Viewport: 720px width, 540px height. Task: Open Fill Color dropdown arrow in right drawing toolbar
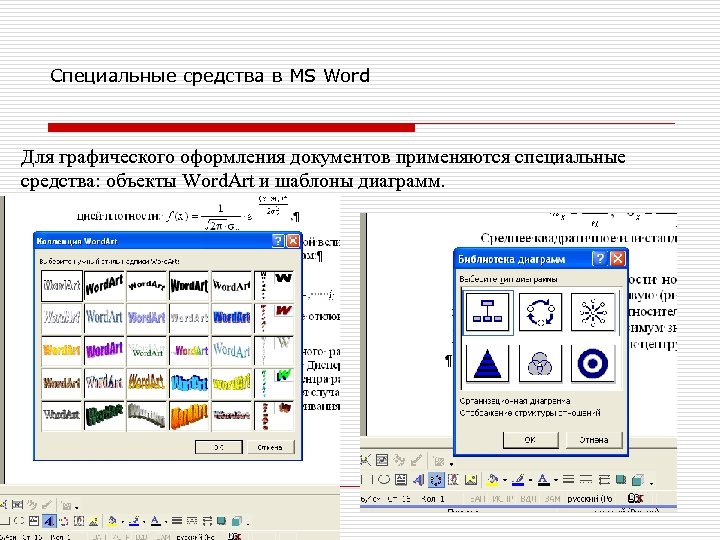point(505,480)
